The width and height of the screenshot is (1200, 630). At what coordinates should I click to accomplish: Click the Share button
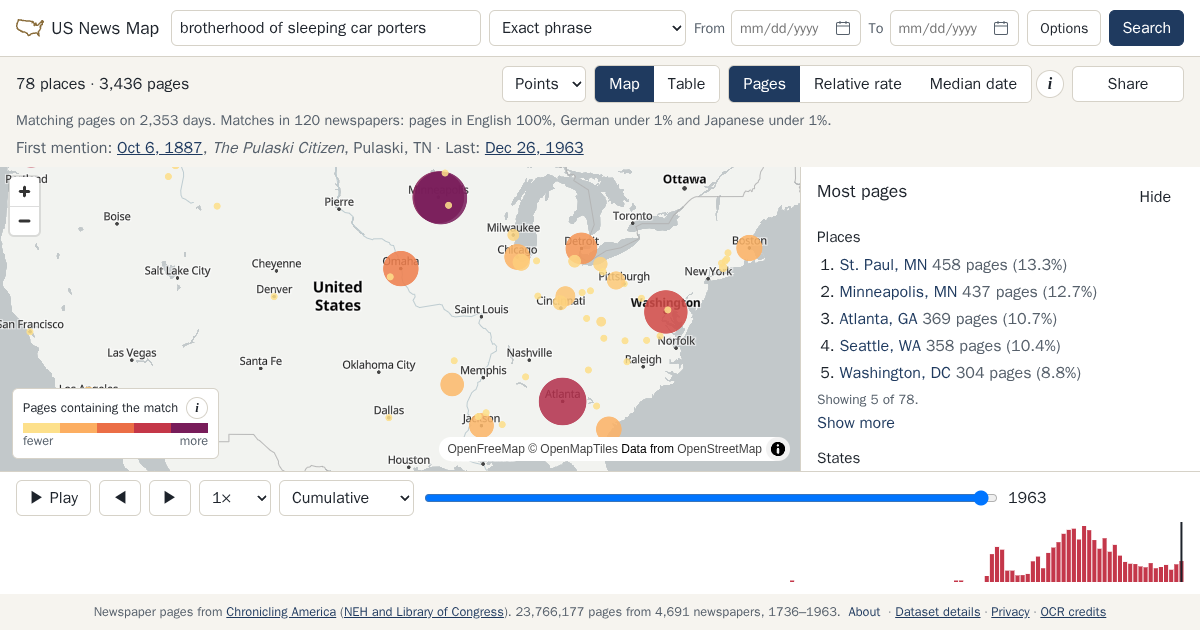pos(1128,84)
